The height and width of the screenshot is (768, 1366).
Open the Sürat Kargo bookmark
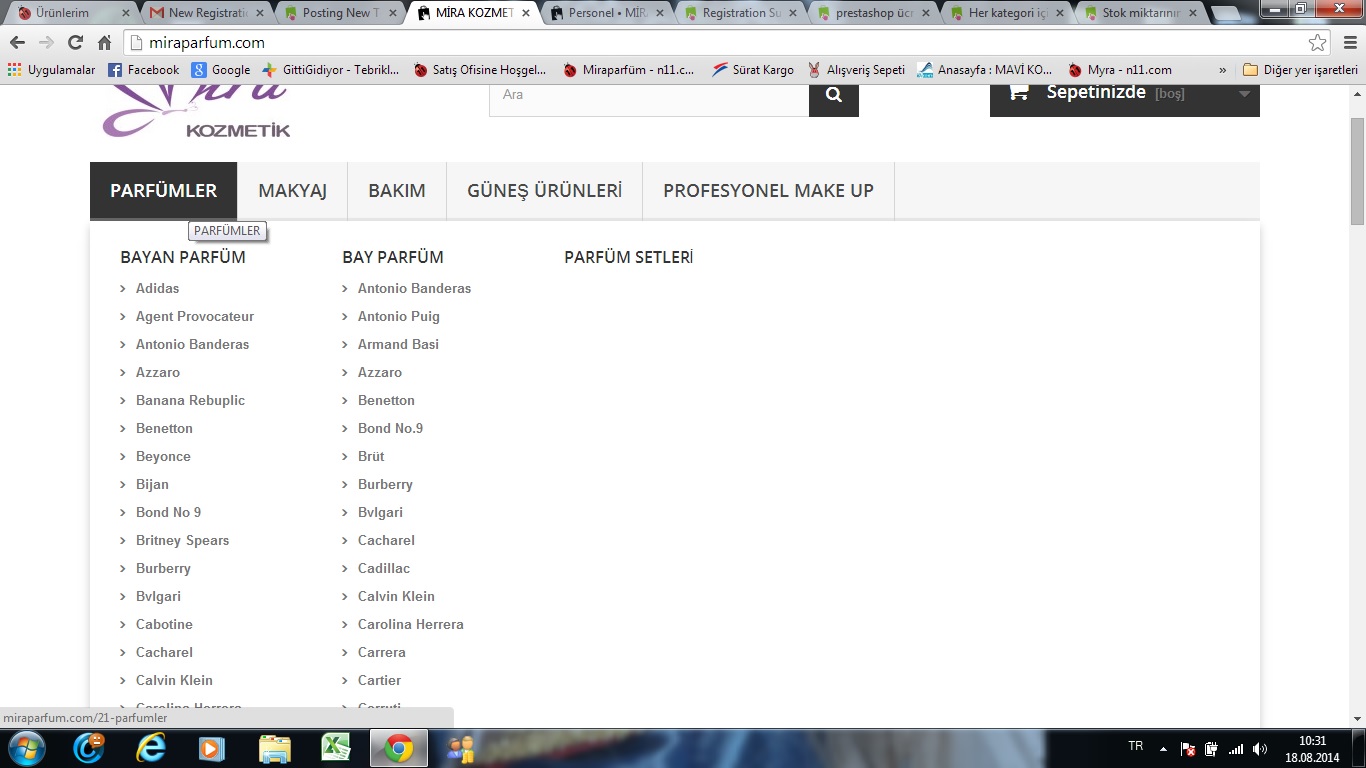(753, 70)
